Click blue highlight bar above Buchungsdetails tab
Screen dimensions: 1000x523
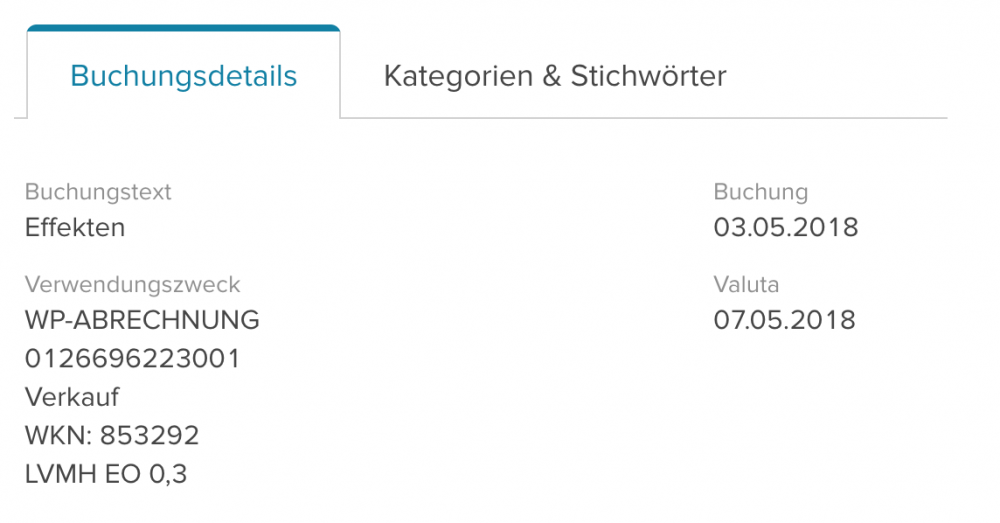(x=184, y=28)
